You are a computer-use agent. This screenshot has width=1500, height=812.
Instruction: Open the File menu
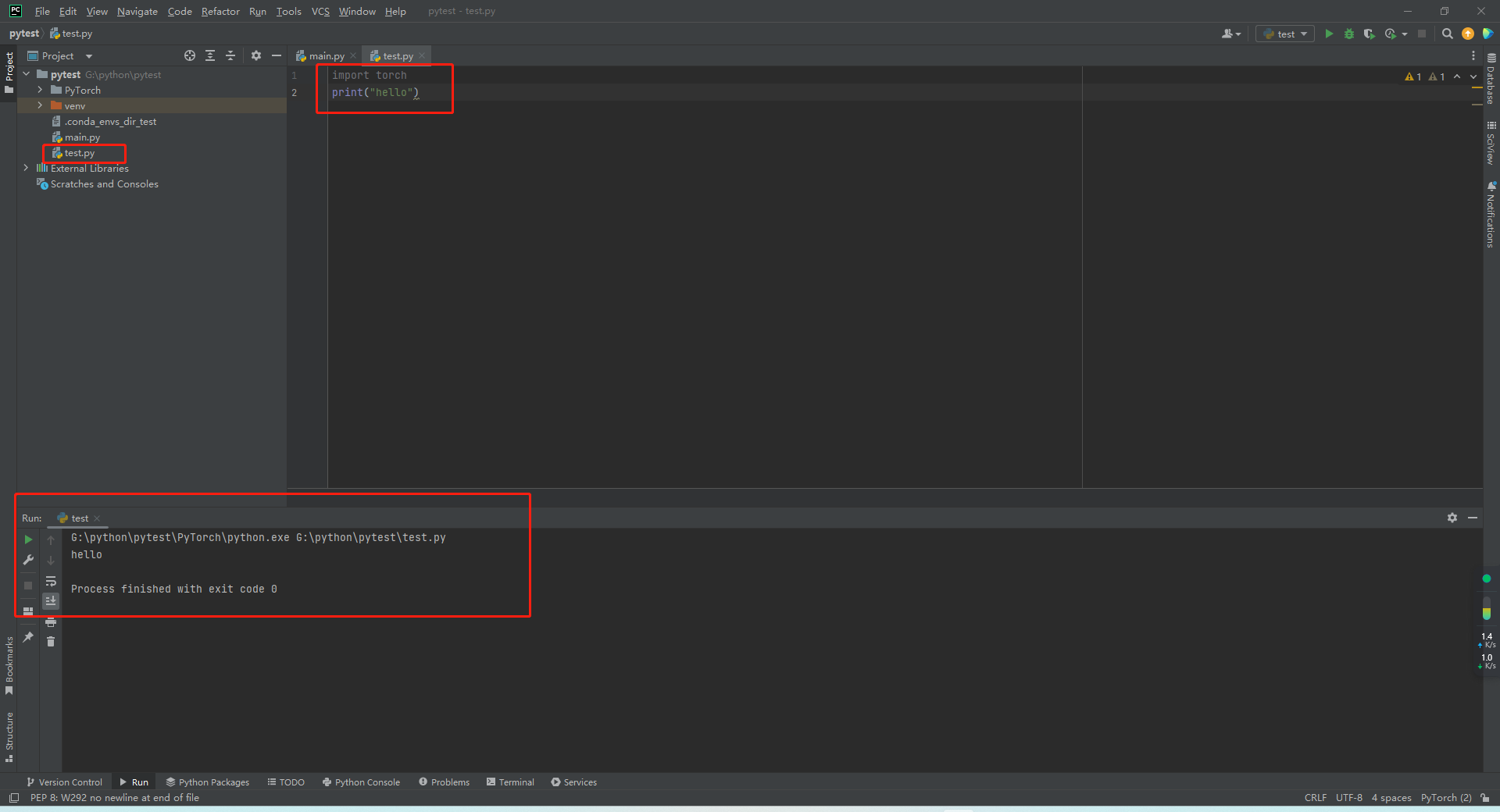click(42, 11)
